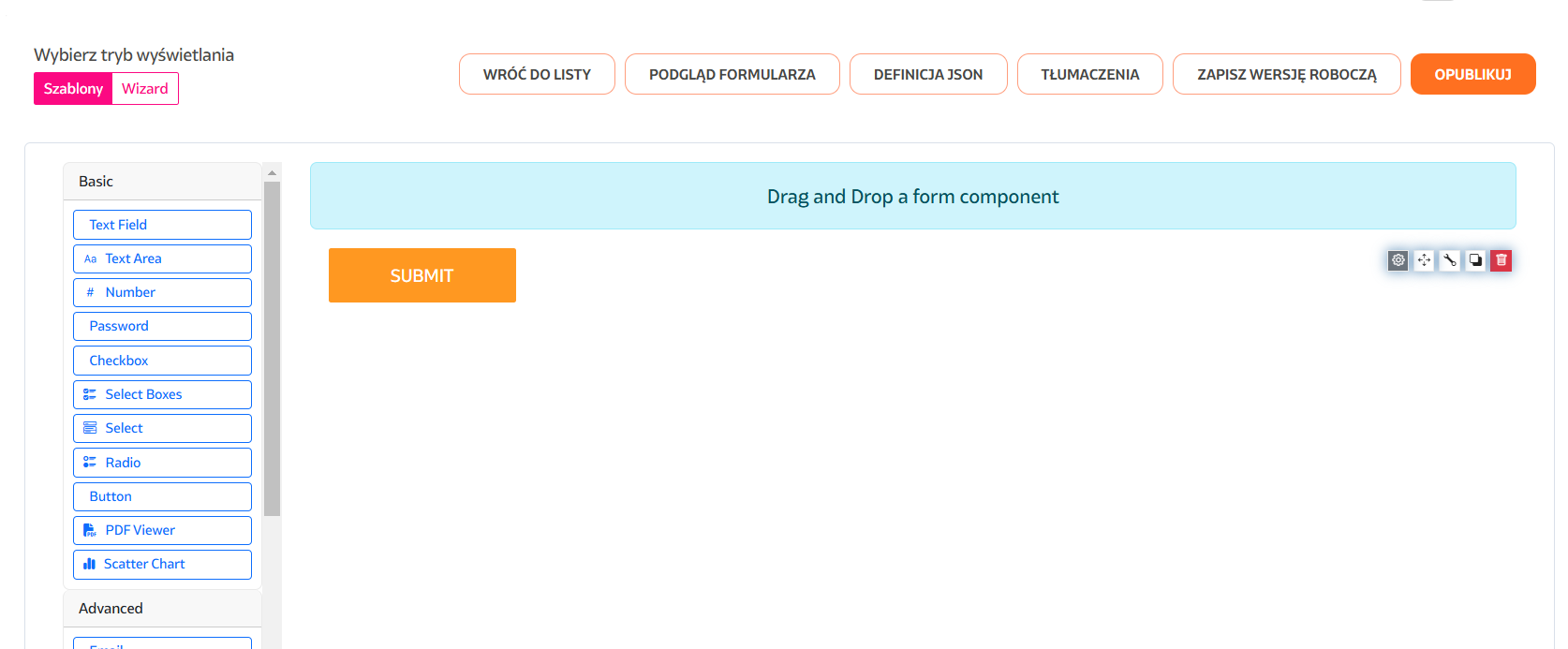
Task: Delete component with red trash icon
Action: click(x=1501, y=260)
